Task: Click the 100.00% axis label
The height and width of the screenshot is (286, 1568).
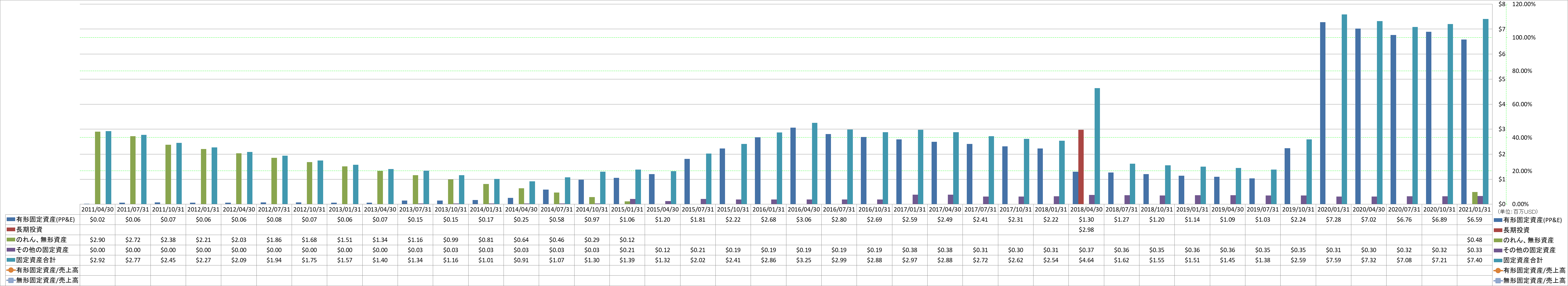Action: (x=1524, y=38)
